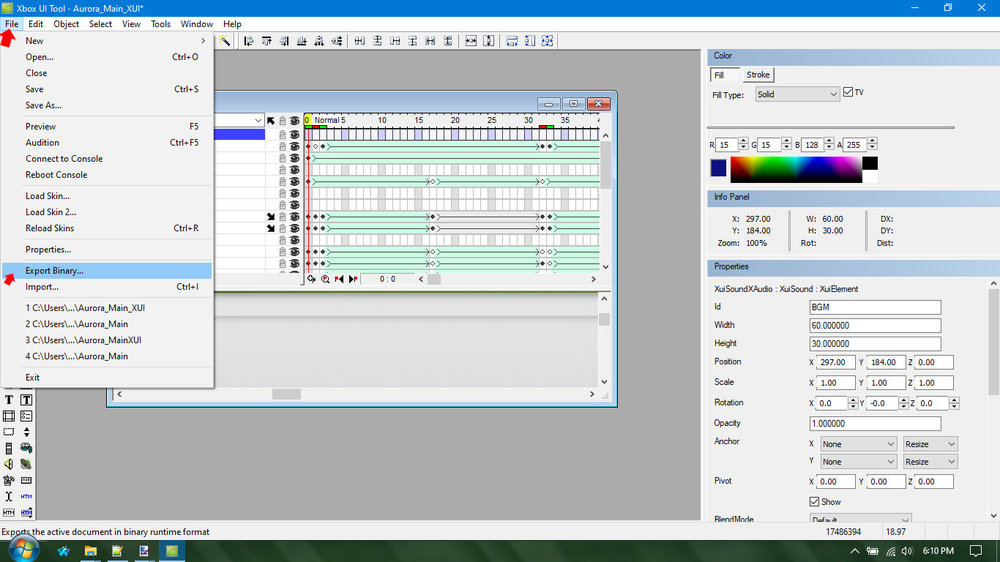Switch to the Fill tab
This screenshot has width=1000, height=562.
(x=724, y=75)
